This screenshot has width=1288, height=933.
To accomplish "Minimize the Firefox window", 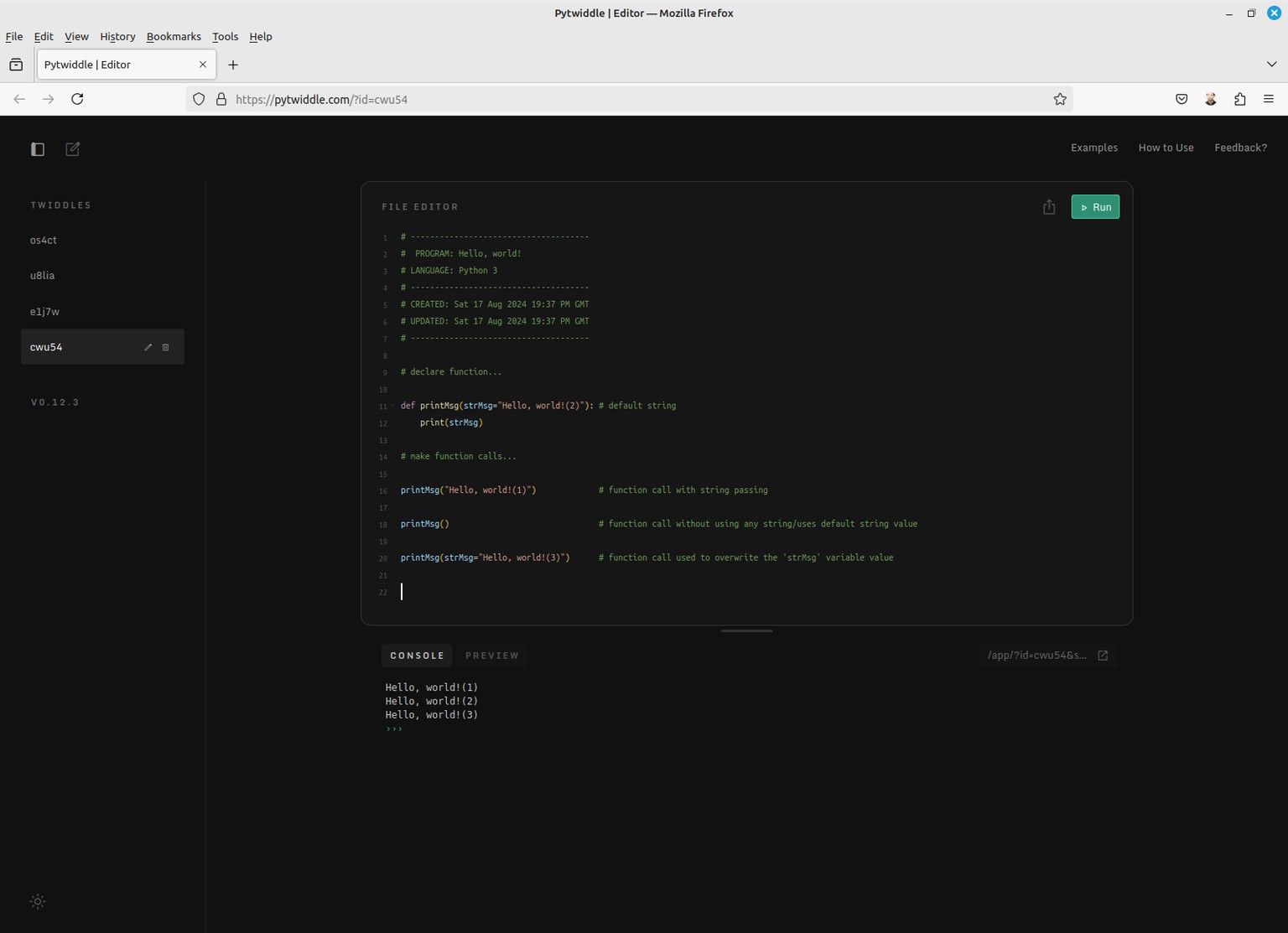I will [1229, 13].
